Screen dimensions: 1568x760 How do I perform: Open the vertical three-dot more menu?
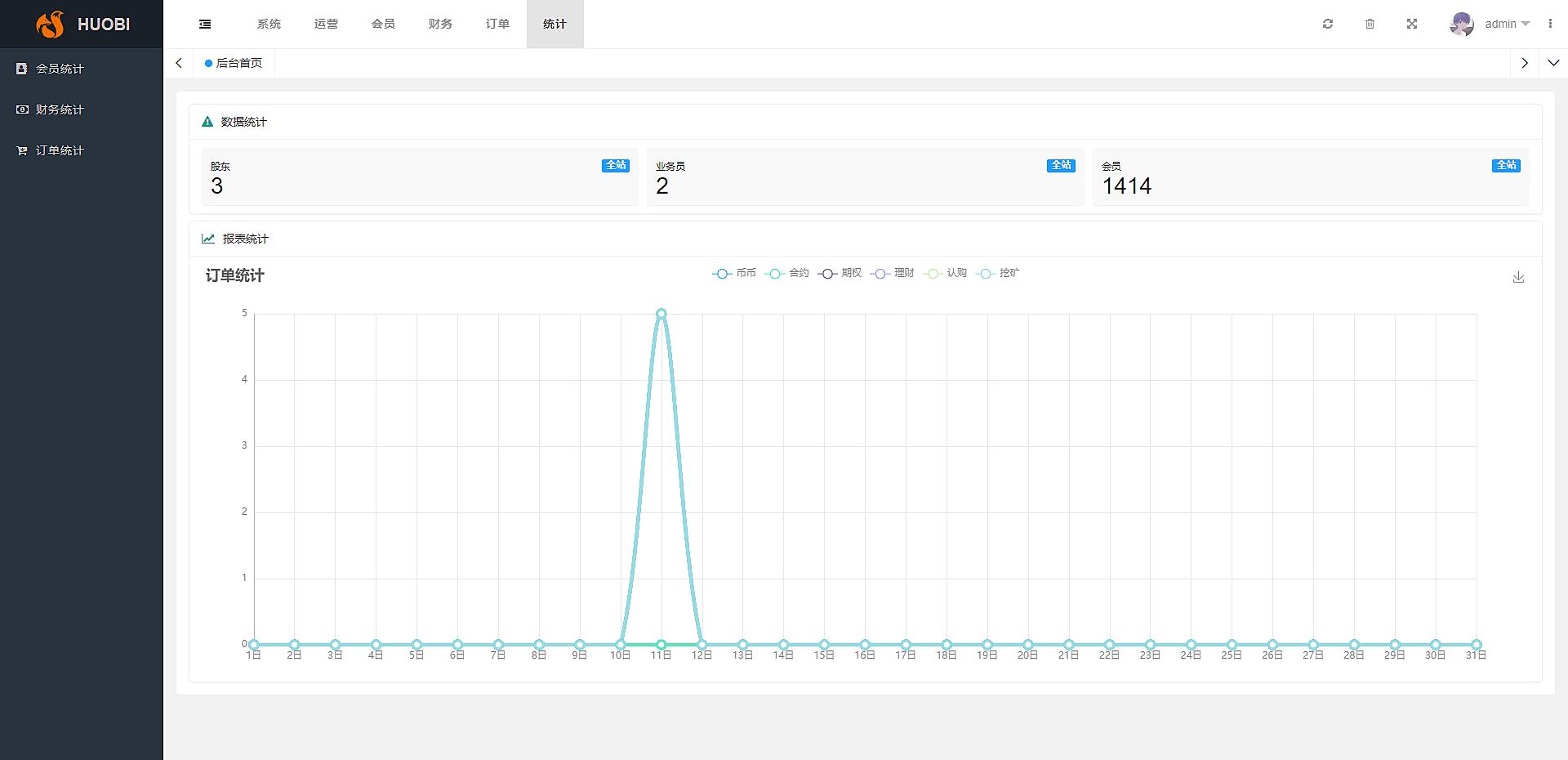(1550, 24)
